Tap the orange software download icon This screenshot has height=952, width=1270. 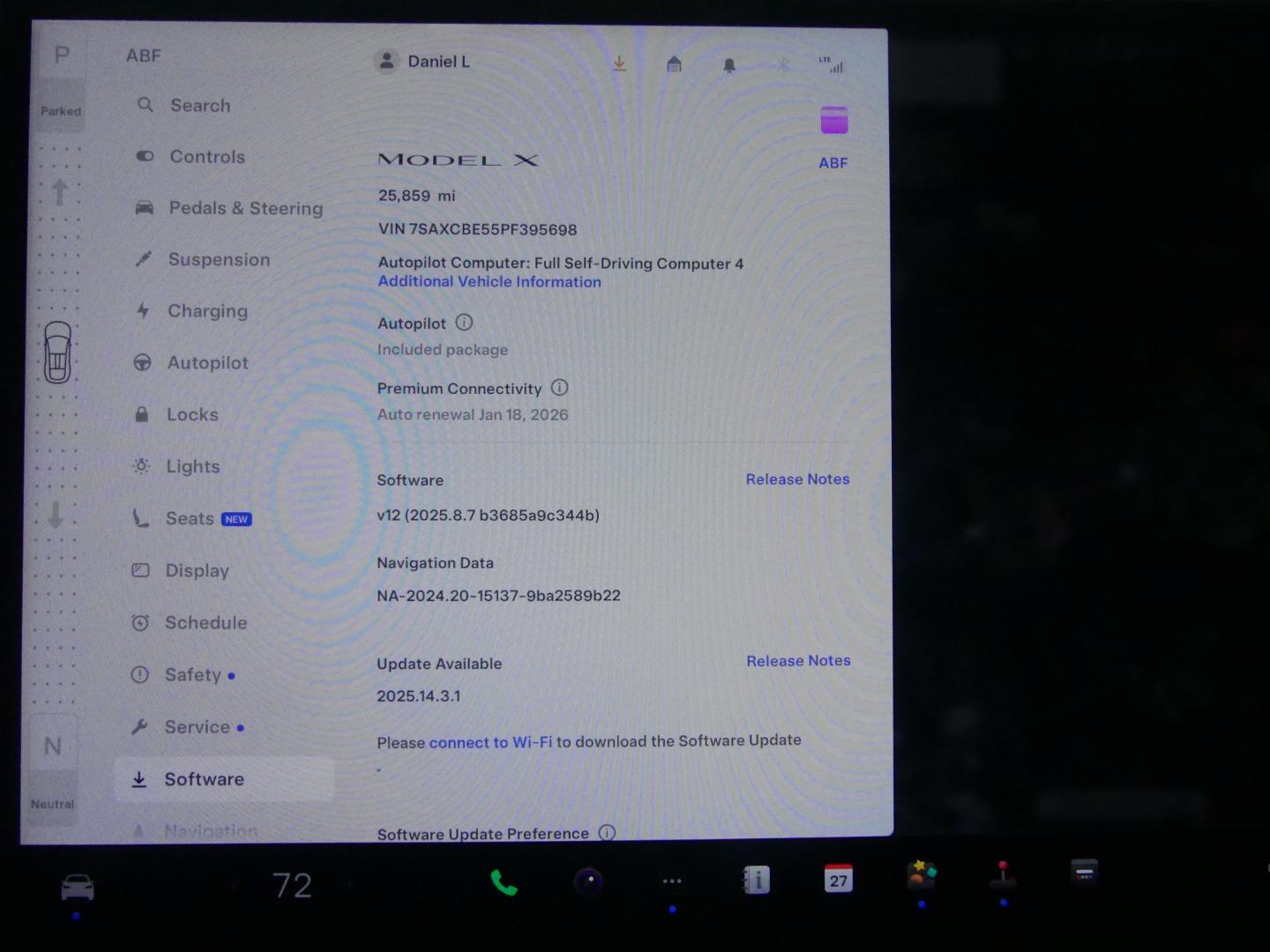pyautogui.click(x=619, y=63)
